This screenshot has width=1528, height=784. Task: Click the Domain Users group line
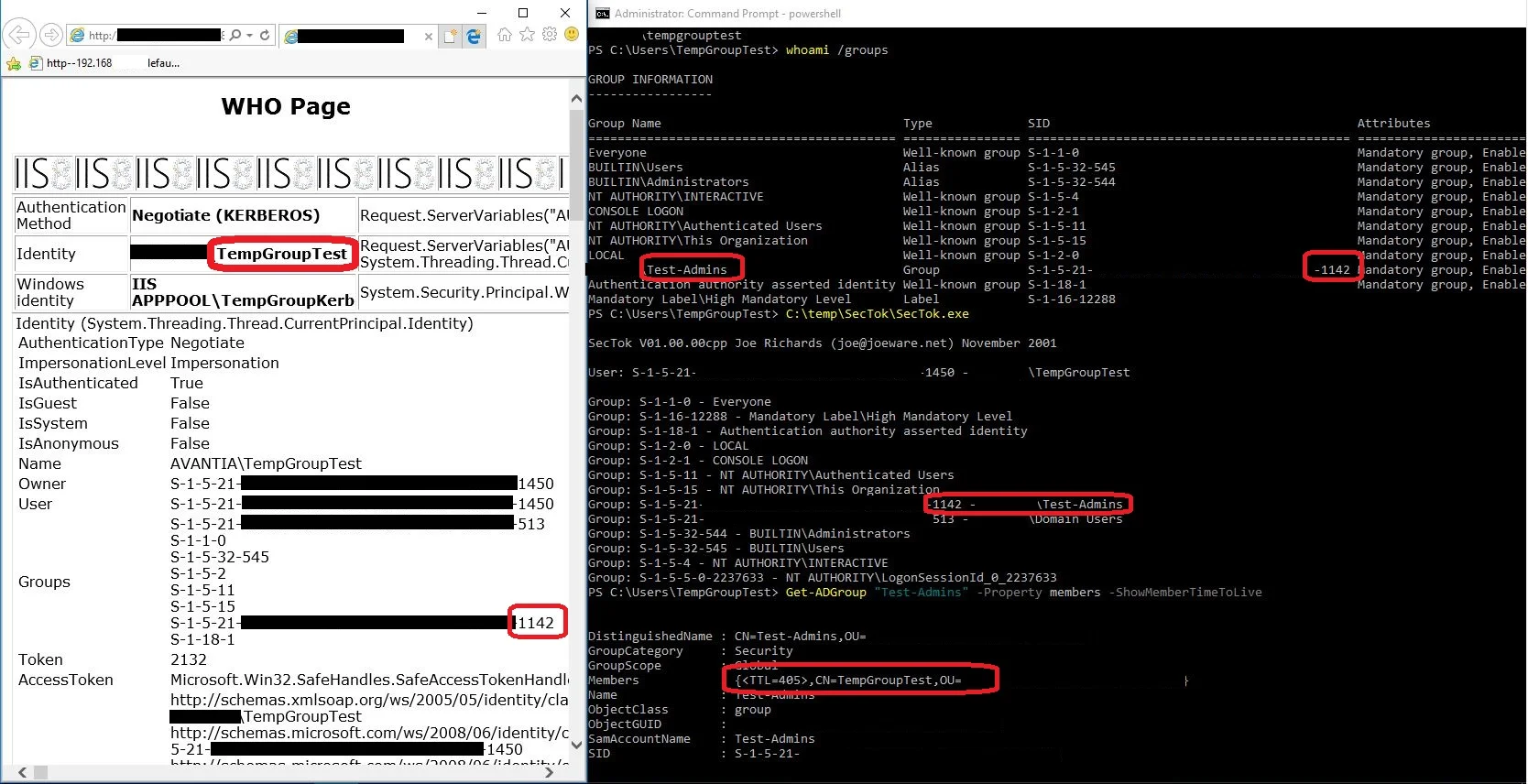pyautogui.click(x=855, y=519)
